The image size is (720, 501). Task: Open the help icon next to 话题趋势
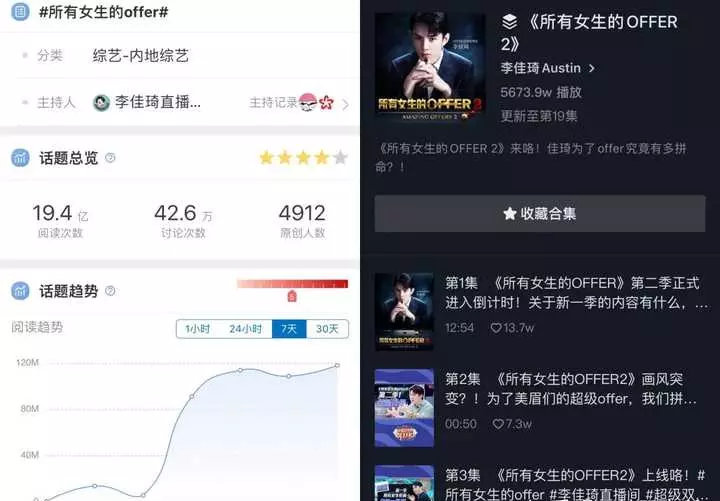(110, 291)
